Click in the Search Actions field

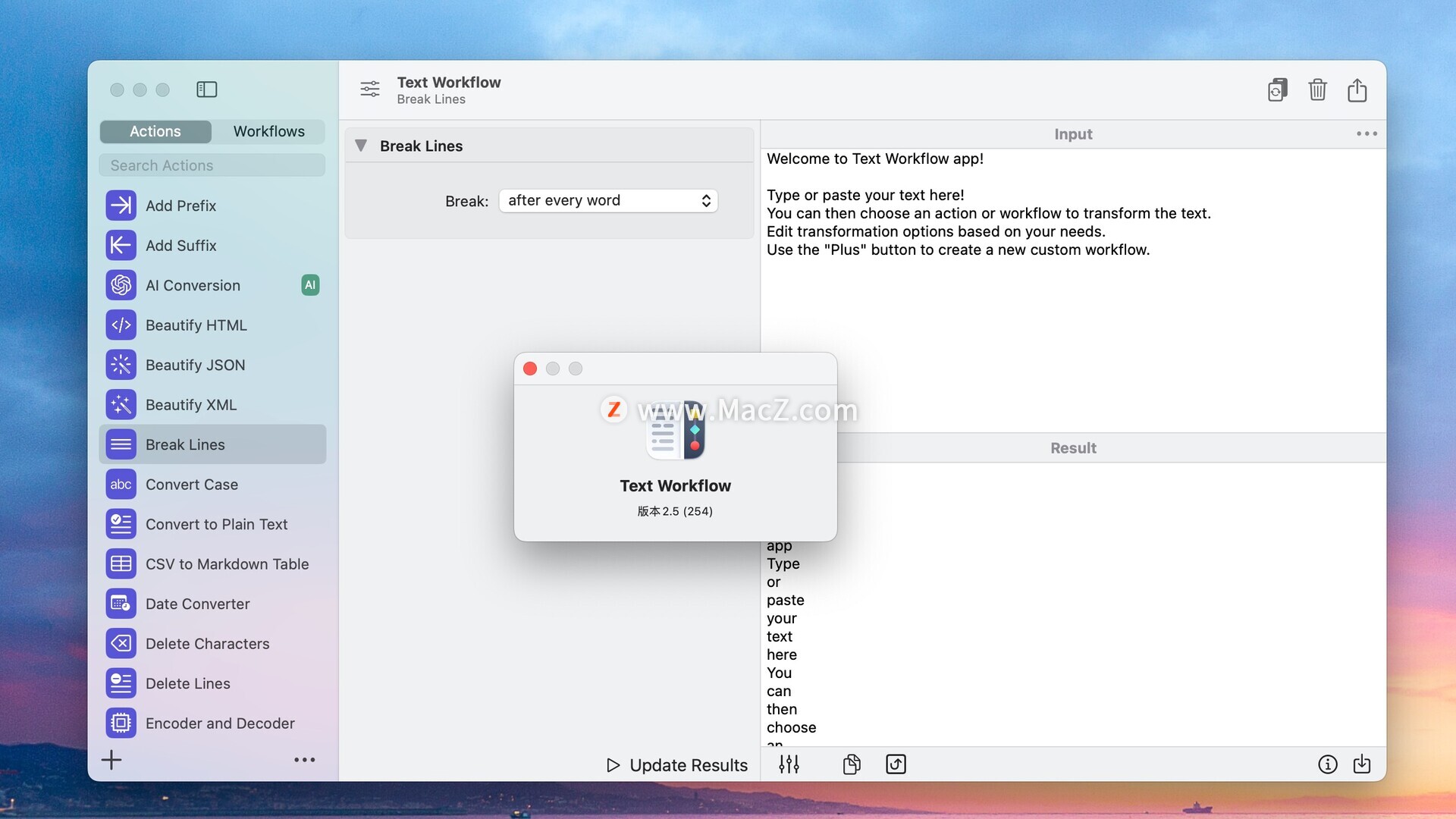[212, 165]
